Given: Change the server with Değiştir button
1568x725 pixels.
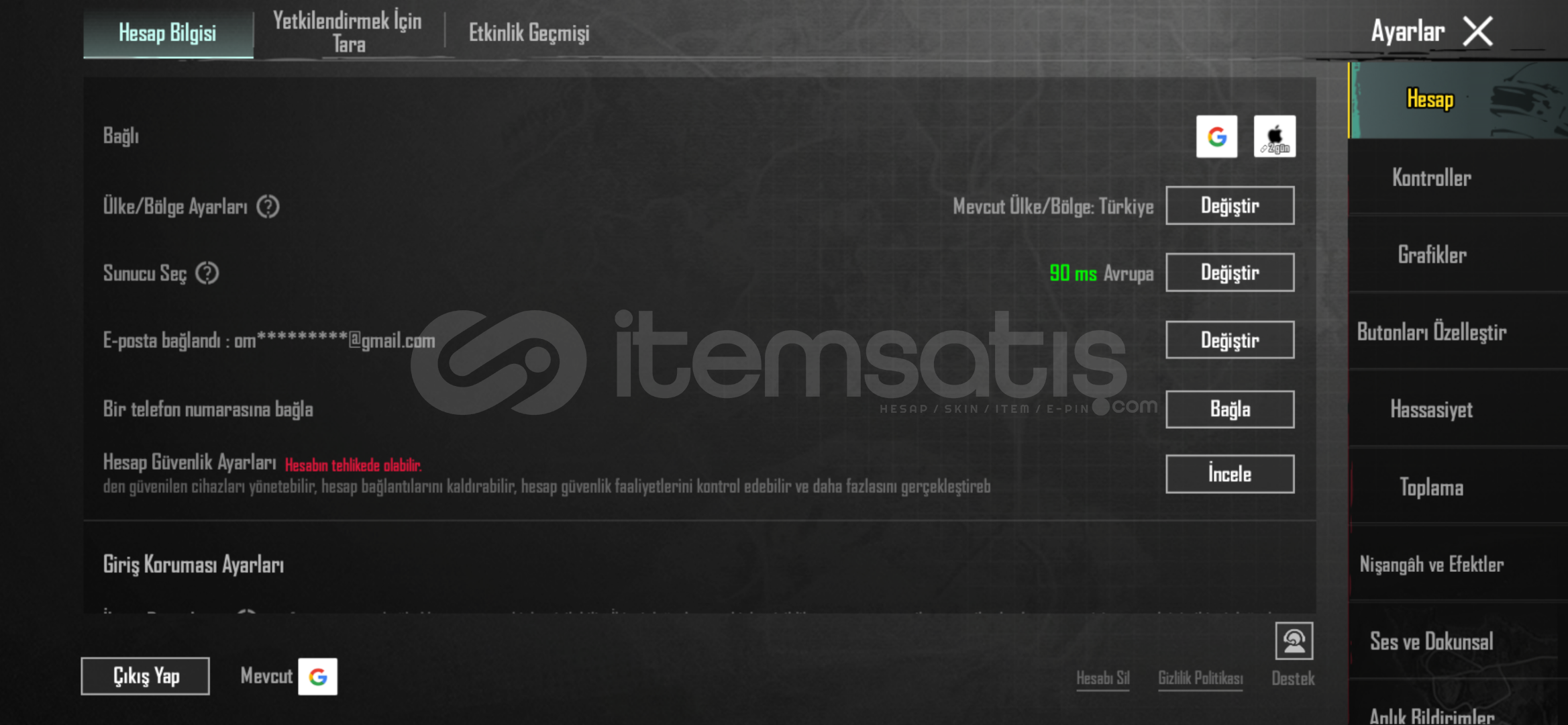Looking at the screenshot, I should (x=1230, y=273).
